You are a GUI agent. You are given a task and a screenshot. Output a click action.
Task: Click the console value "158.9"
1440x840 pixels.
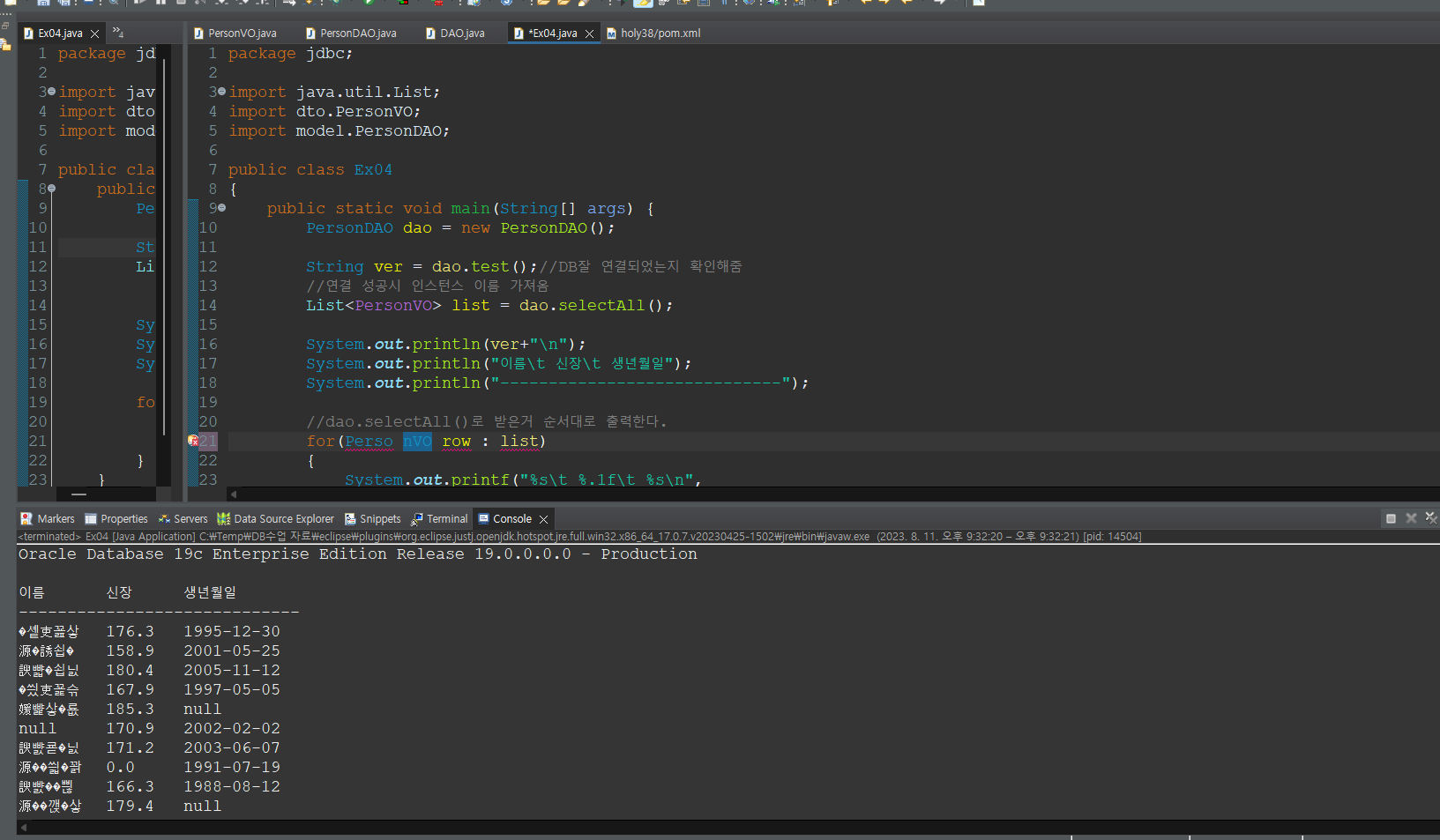click(x=130, y=651)
